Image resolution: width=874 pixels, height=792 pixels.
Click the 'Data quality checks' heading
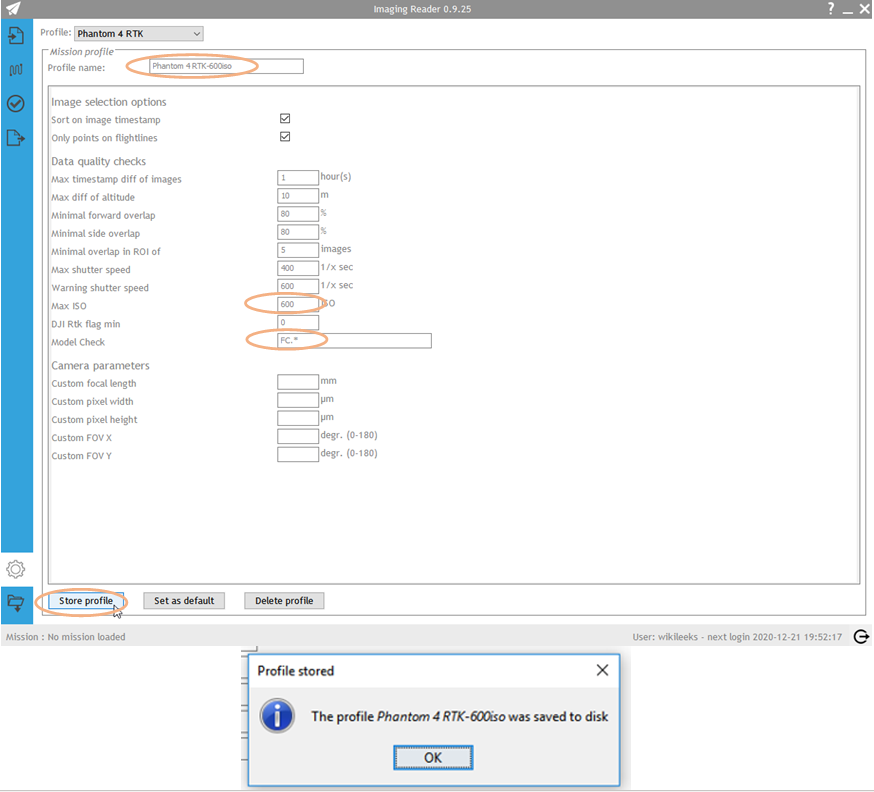99,161
